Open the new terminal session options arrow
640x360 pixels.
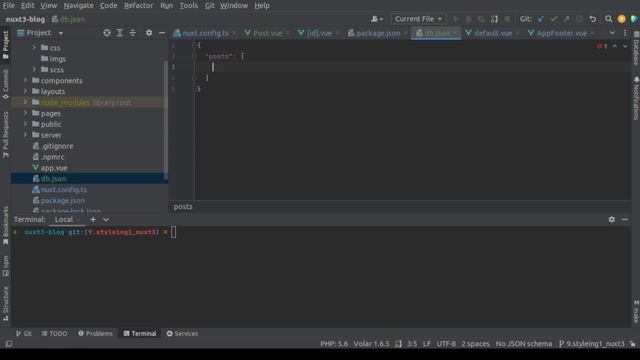pyautogui.click(x=106, y=220)
